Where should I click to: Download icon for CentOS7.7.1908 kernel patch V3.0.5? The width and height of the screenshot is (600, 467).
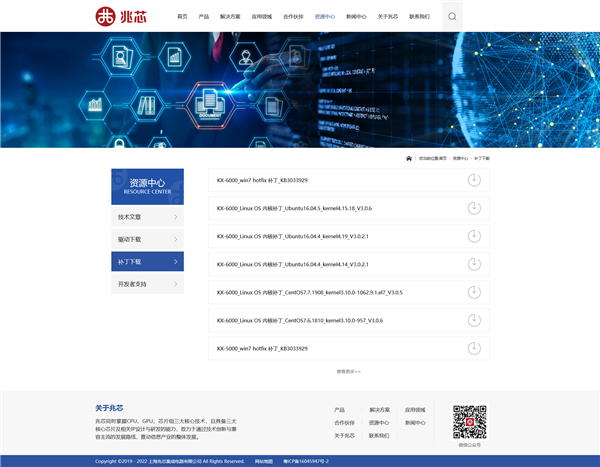(x=474, y=292)
